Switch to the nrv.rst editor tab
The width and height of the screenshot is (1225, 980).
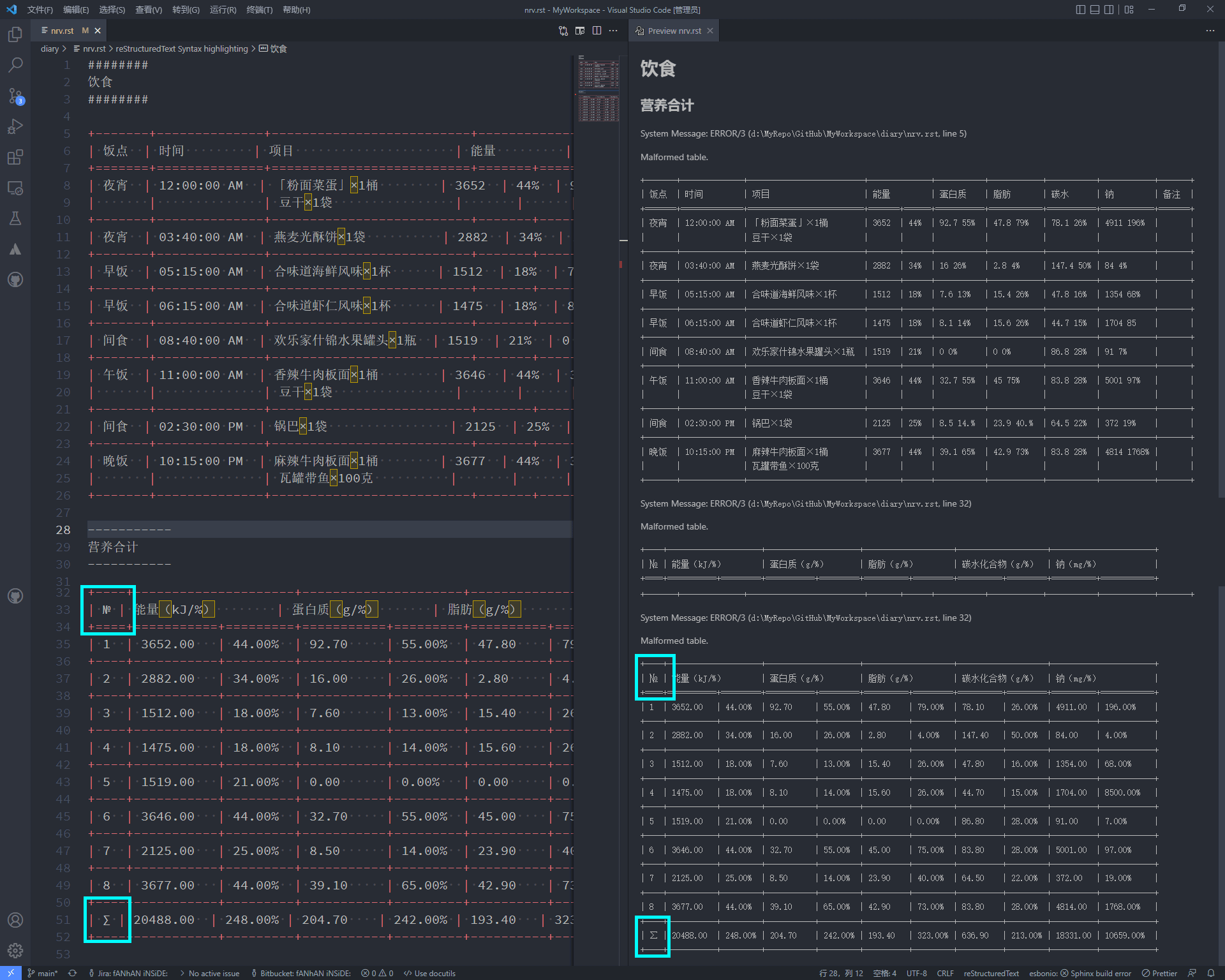[x=63, y=31]
